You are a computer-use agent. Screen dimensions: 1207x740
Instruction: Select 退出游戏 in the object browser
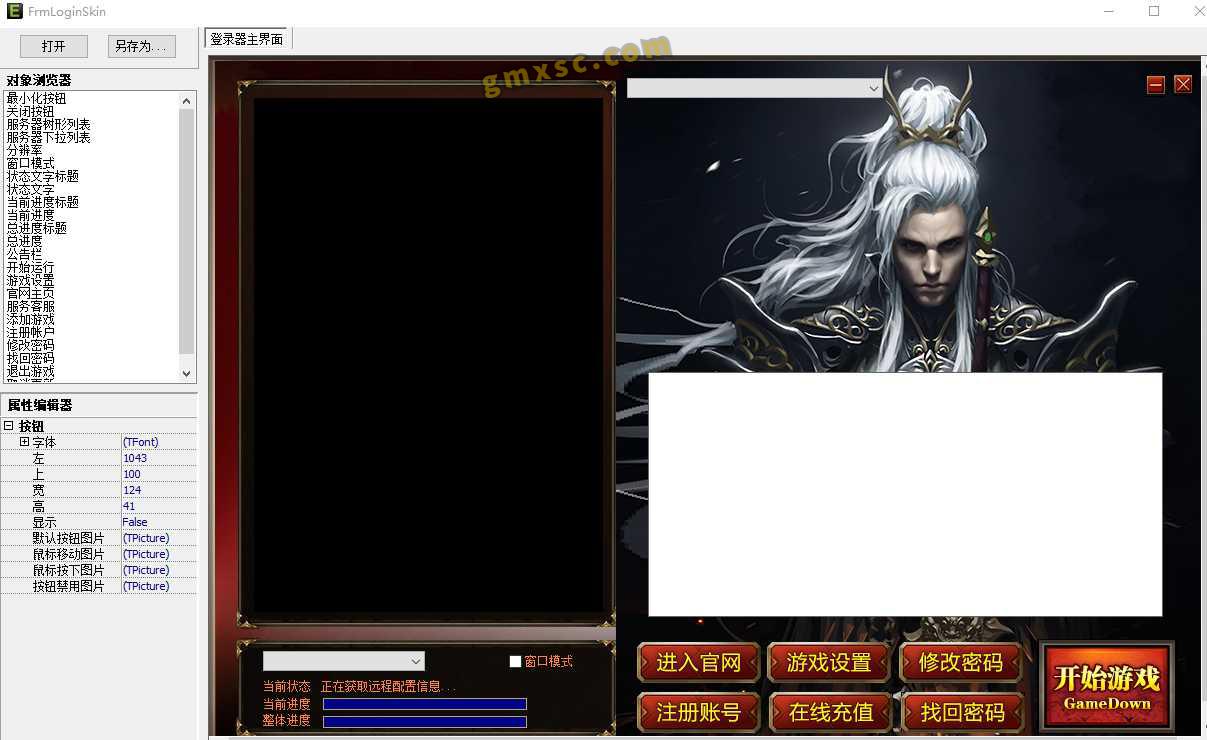tap(31, 371)
